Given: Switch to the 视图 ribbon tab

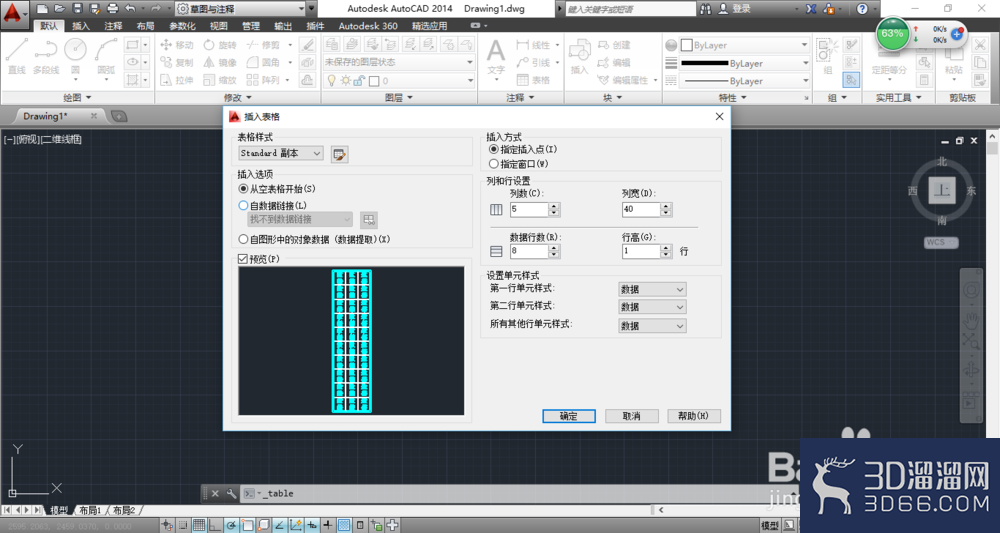Looking at the screenshot, I should 219,26.
